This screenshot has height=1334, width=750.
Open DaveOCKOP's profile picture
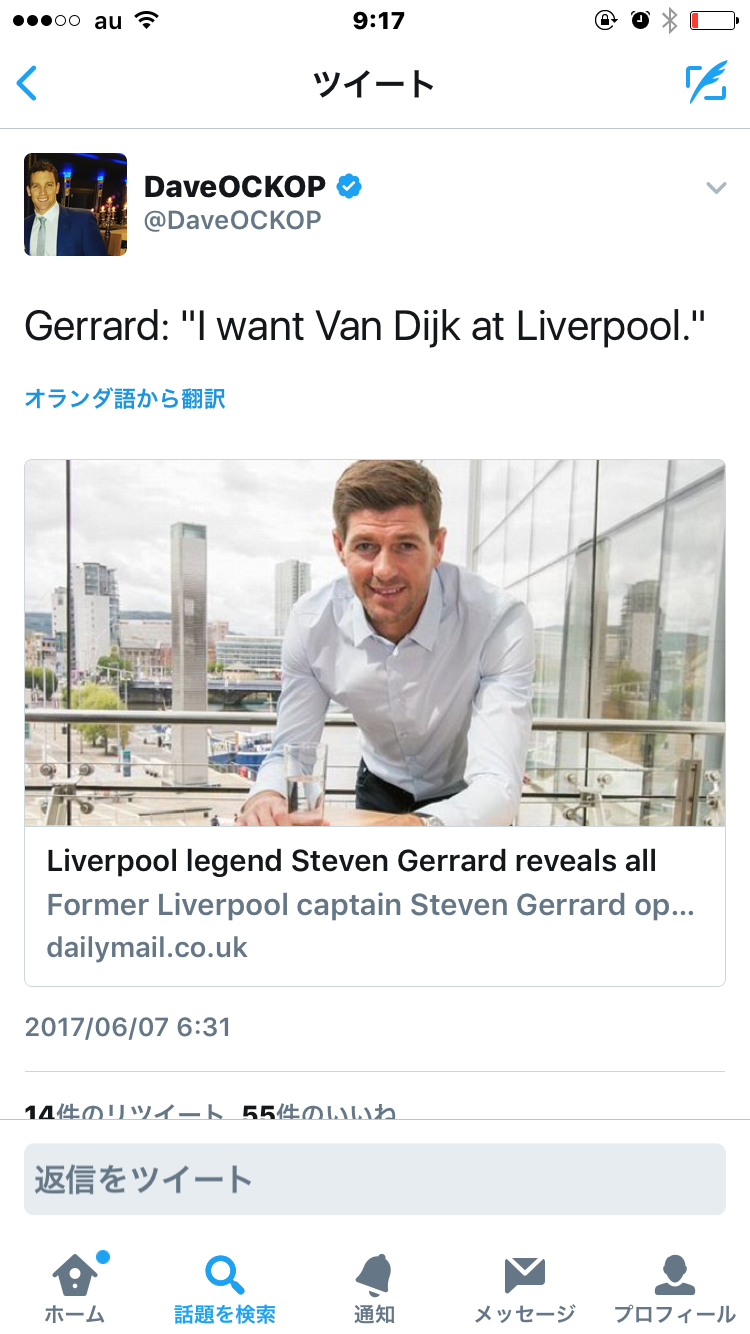(x=76, y=204)
